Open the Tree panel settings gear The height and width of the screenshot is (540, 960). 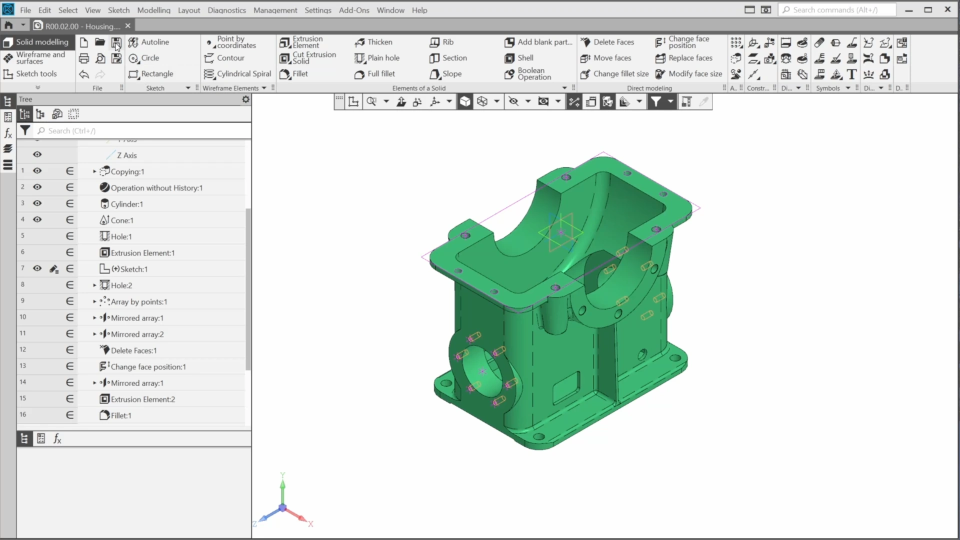(x=246, y=100)
